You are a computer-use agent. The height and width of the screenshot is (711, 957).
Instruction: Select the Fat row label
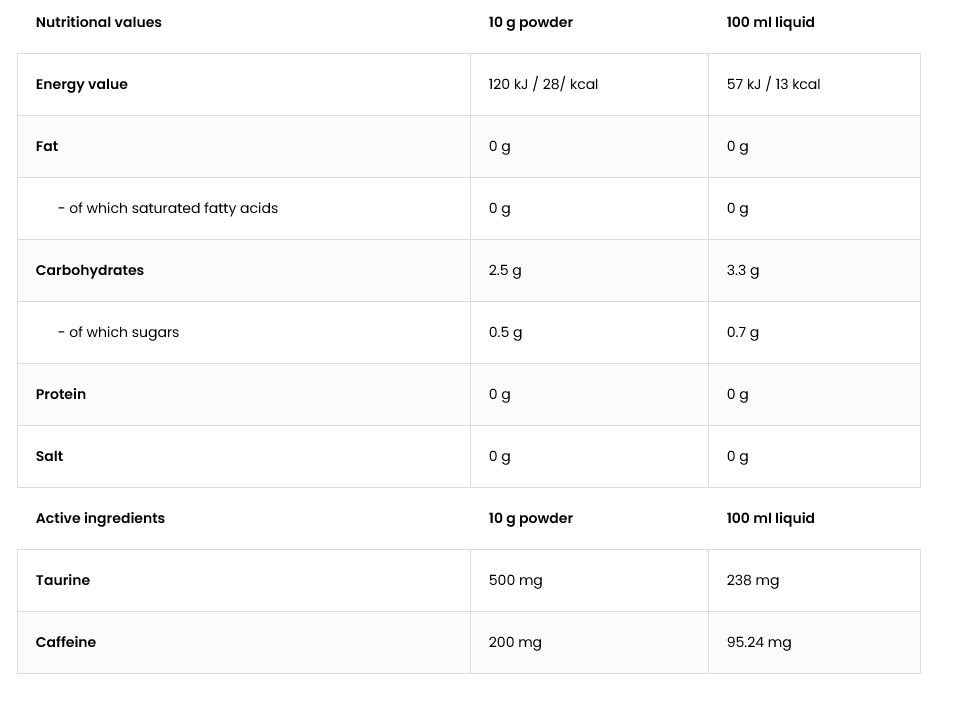tap(46, 146)
